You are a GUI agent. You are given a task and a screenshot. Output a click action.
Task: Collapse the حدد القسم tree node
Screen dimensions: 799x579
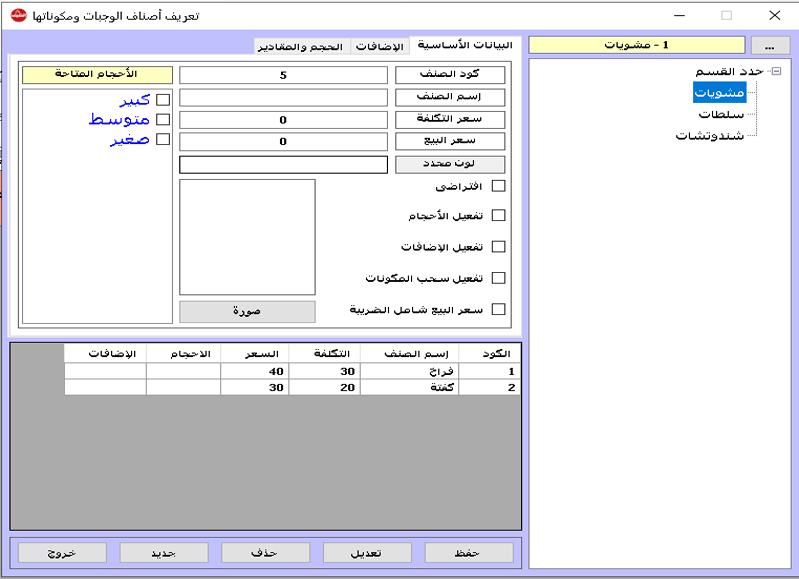pyautogui.click(x=776, y=71)
